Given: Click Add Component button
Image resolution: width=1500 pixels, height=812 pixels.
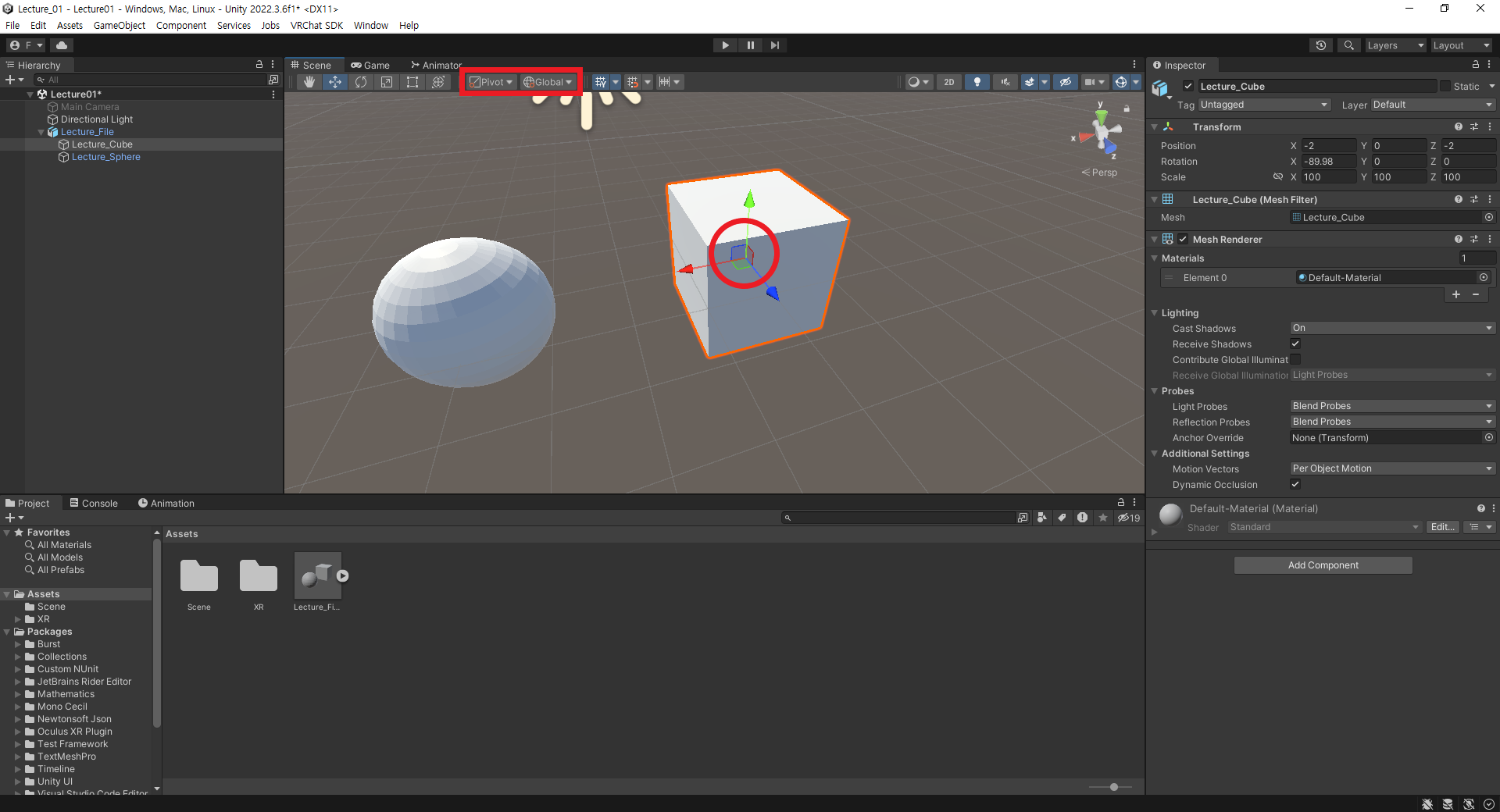Looking at the screenshot, I should point(1323,565).
